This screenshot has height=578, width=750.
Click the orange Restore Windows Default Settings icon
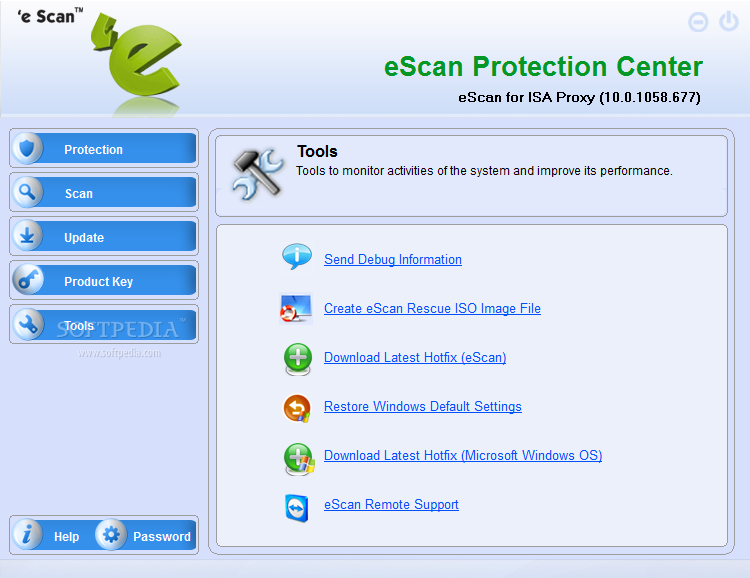point(297,408)
